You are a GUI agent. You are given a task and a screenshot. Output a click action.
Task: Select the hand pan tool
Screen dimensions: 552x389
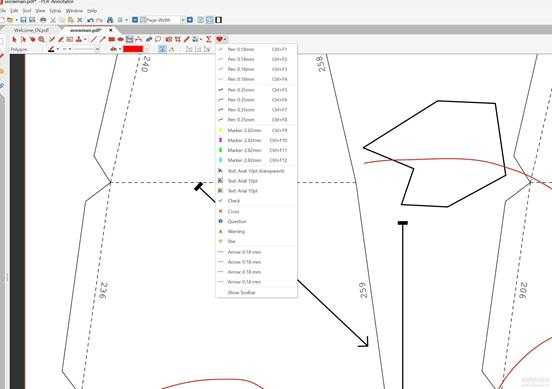32,39
